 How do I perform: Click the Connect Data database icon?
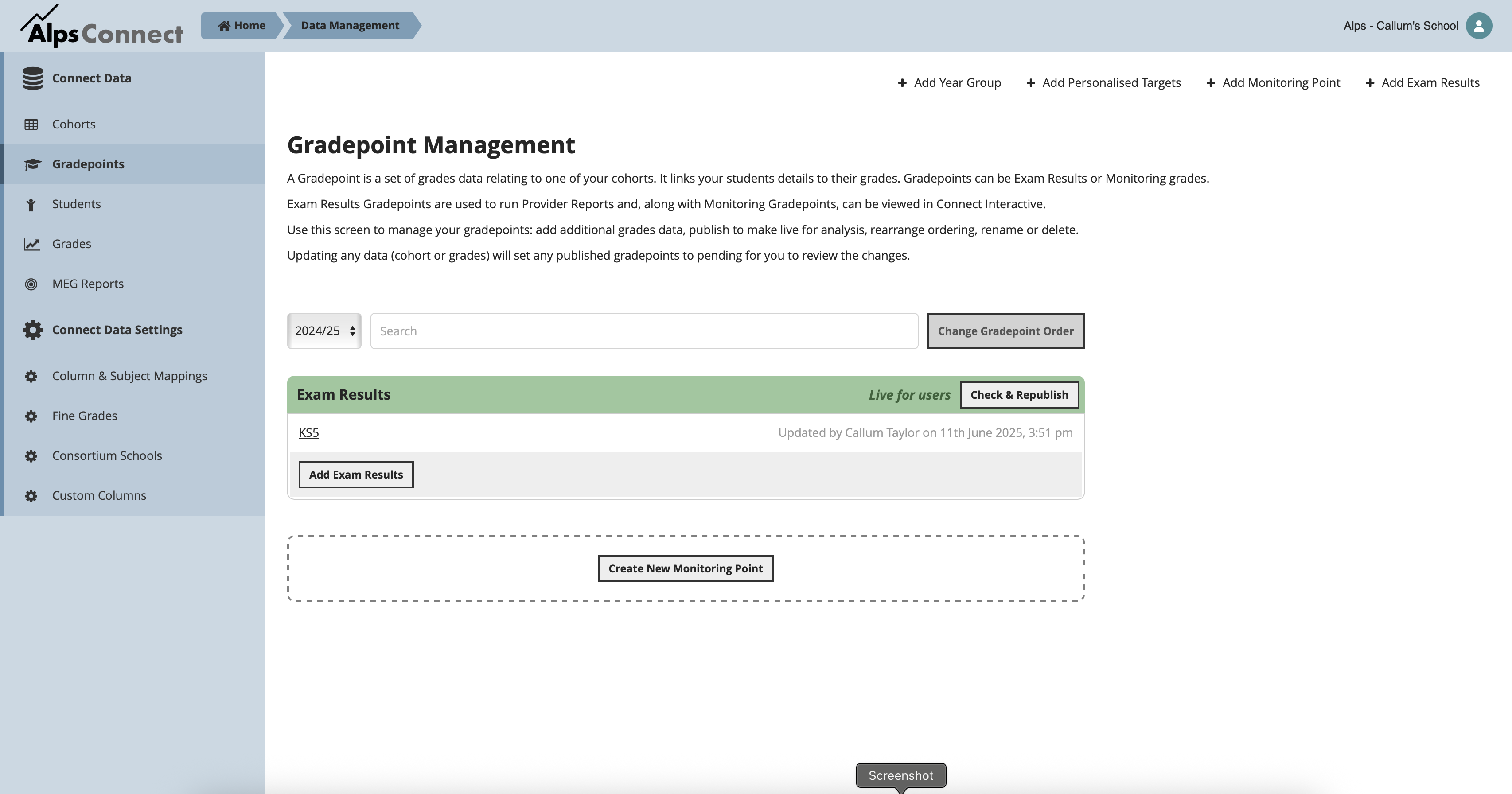pos(33,78)
